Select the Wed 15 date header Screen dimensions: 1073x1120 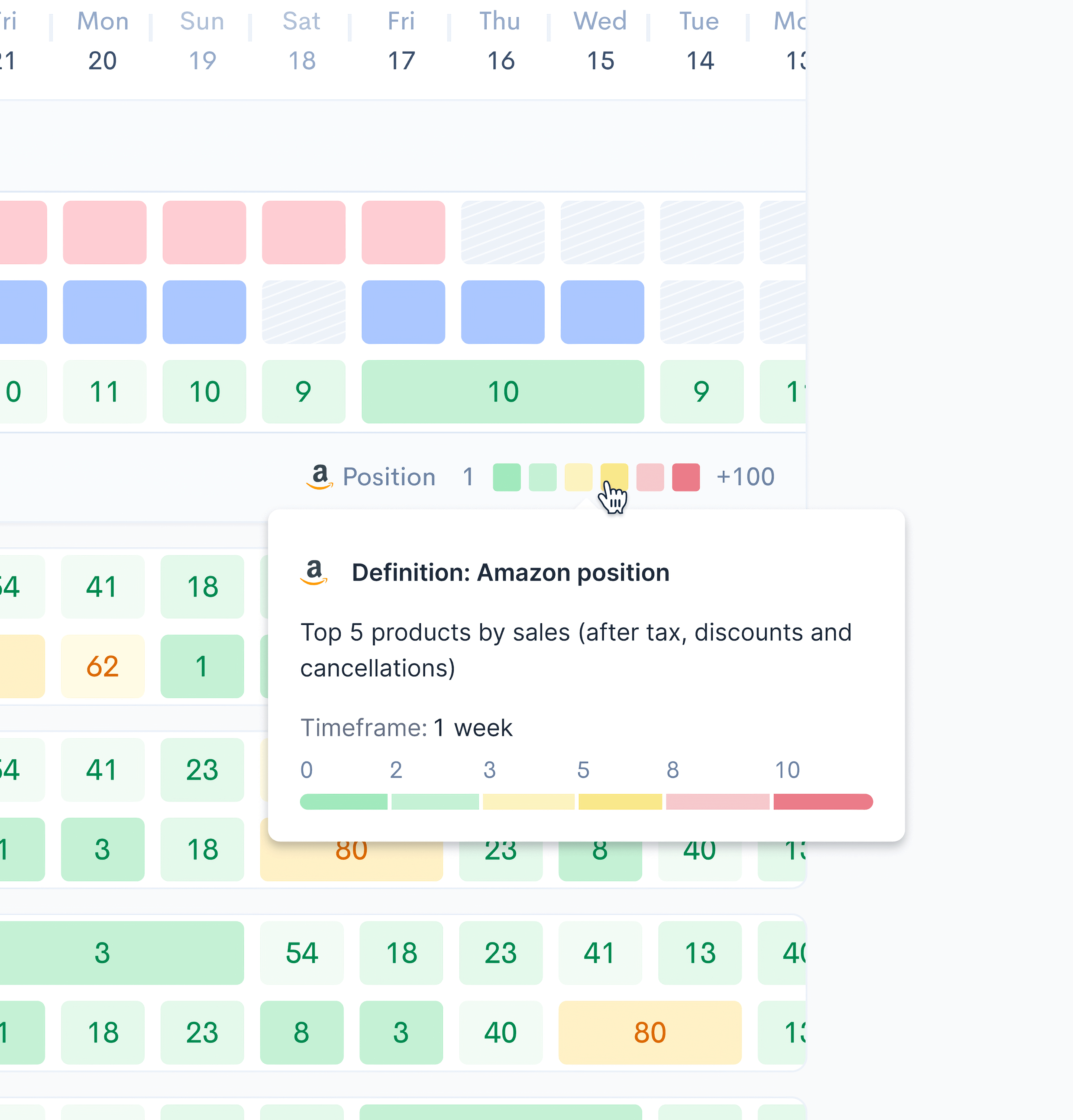(600, 41)
